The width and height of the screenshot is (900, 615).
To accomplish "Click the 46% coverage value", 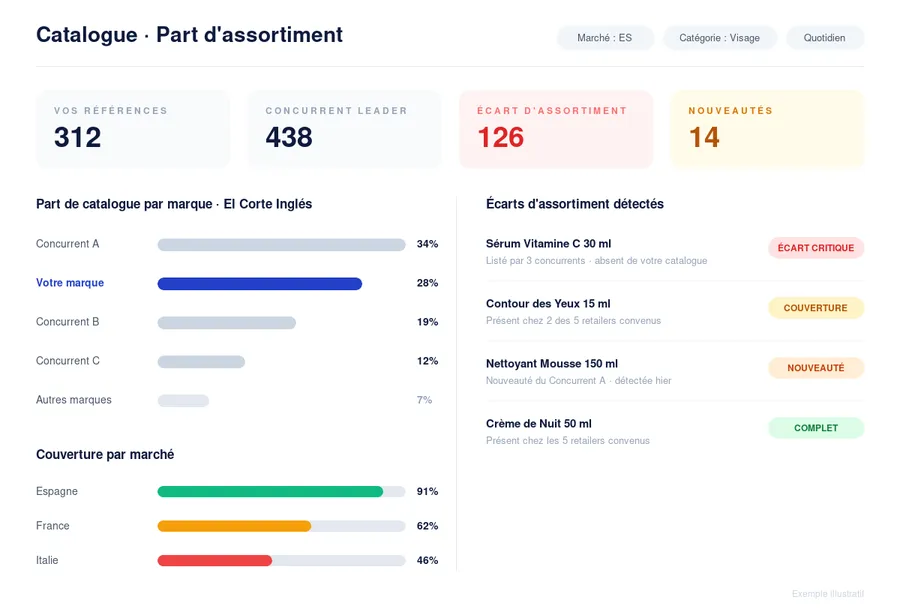I will (428, 560).
